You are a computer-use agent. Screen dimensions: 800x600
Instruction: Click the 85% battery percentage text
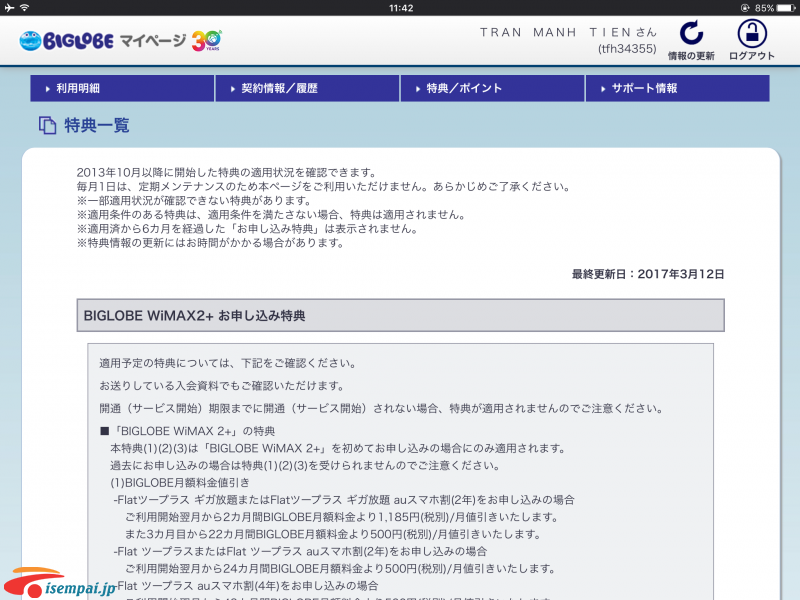pos(764,8)
